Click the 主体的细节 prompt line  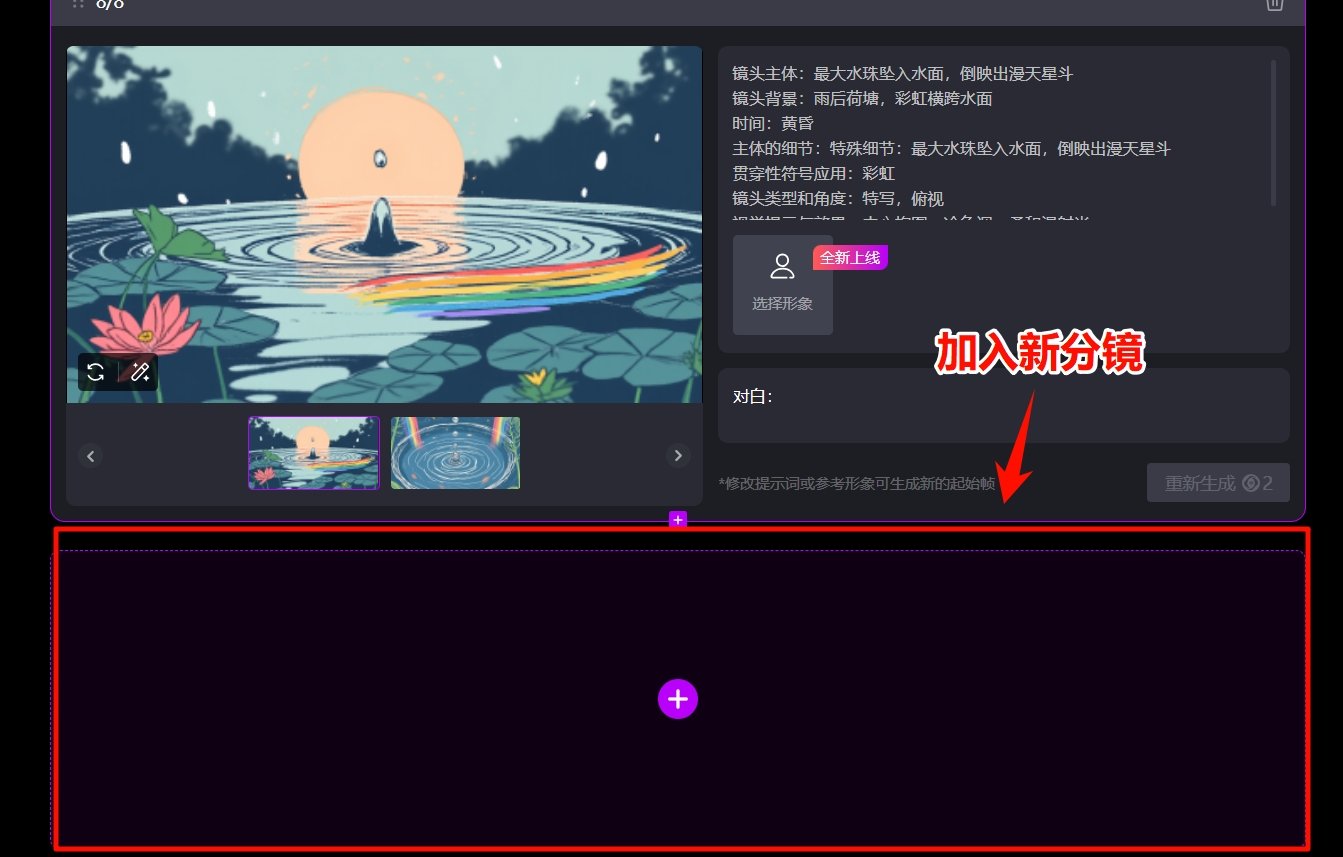pos(951,149)
